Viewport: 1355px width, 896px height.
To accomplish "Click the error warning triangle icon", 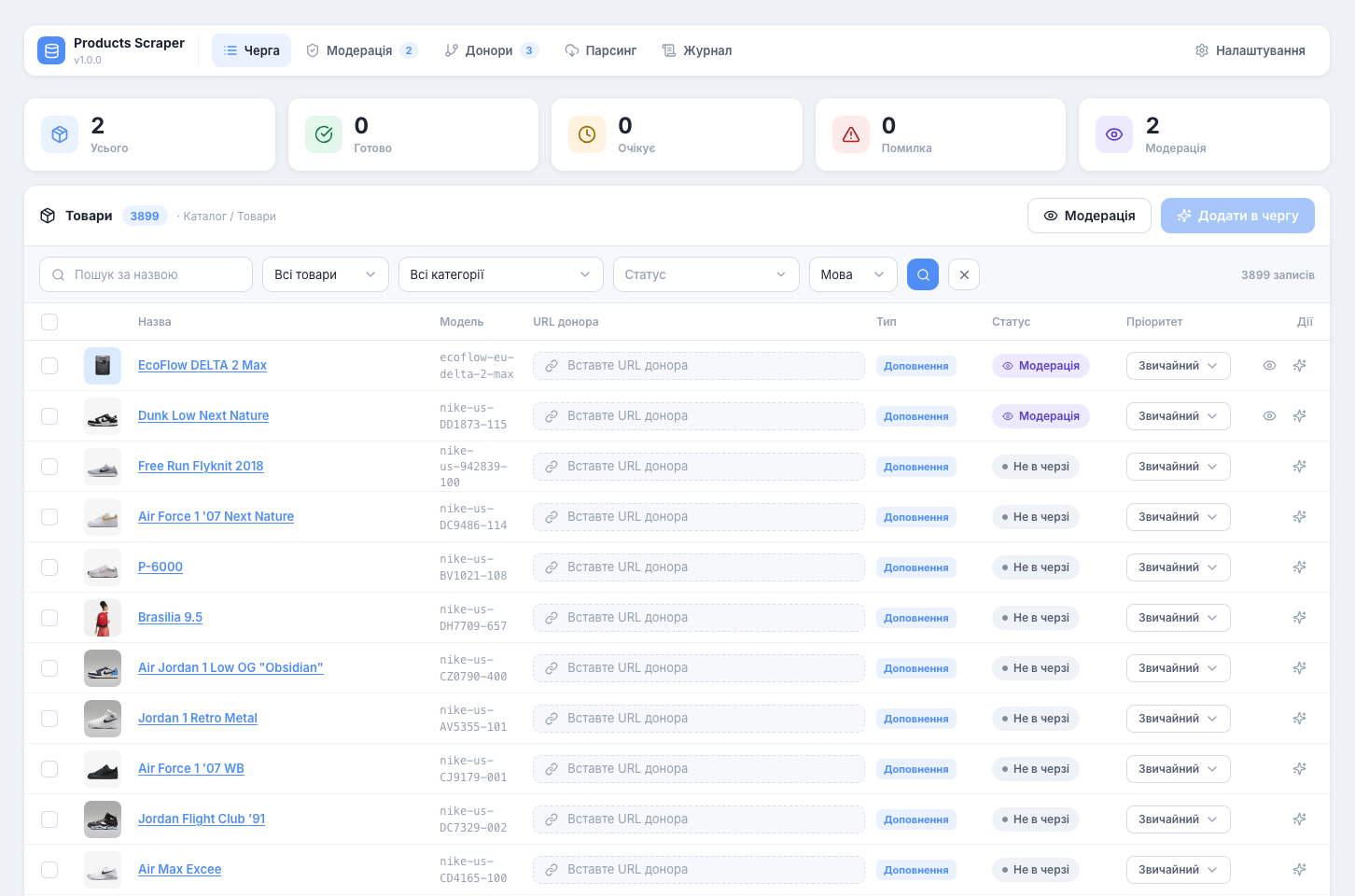I will click(851, 134).
